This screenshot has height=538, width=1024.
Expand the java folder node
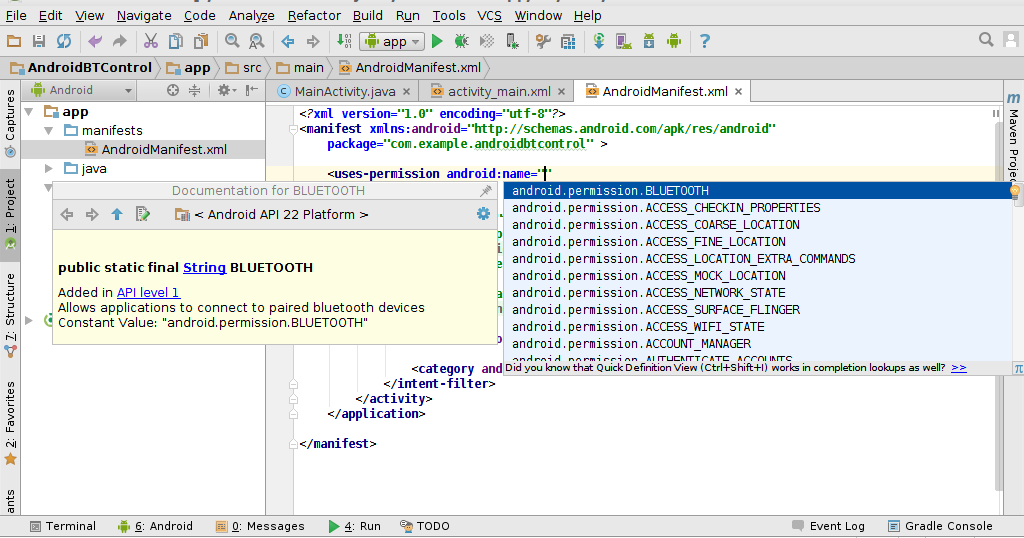coord(48,169)
